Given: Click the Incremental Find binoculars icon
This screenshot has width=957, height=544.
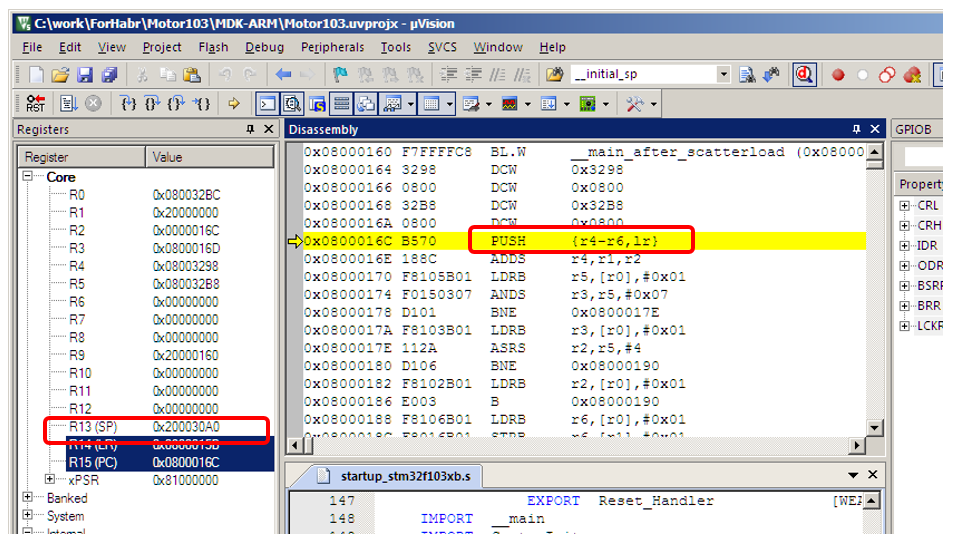Looking at the screenshot, I should click(x=771, y=74).
